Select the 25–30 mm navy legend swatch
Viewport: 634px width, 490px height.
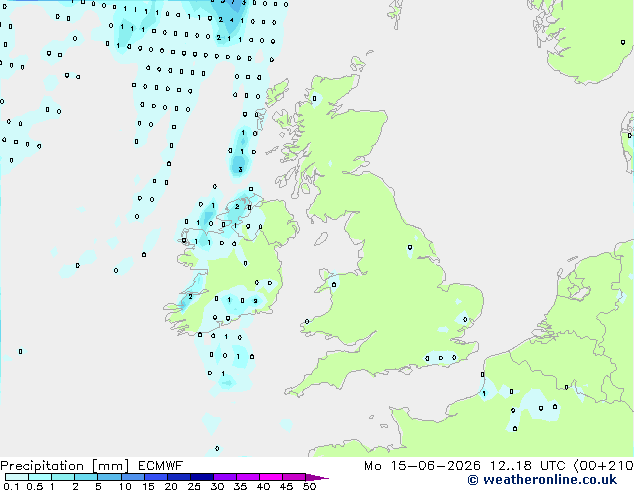[202, 477]
